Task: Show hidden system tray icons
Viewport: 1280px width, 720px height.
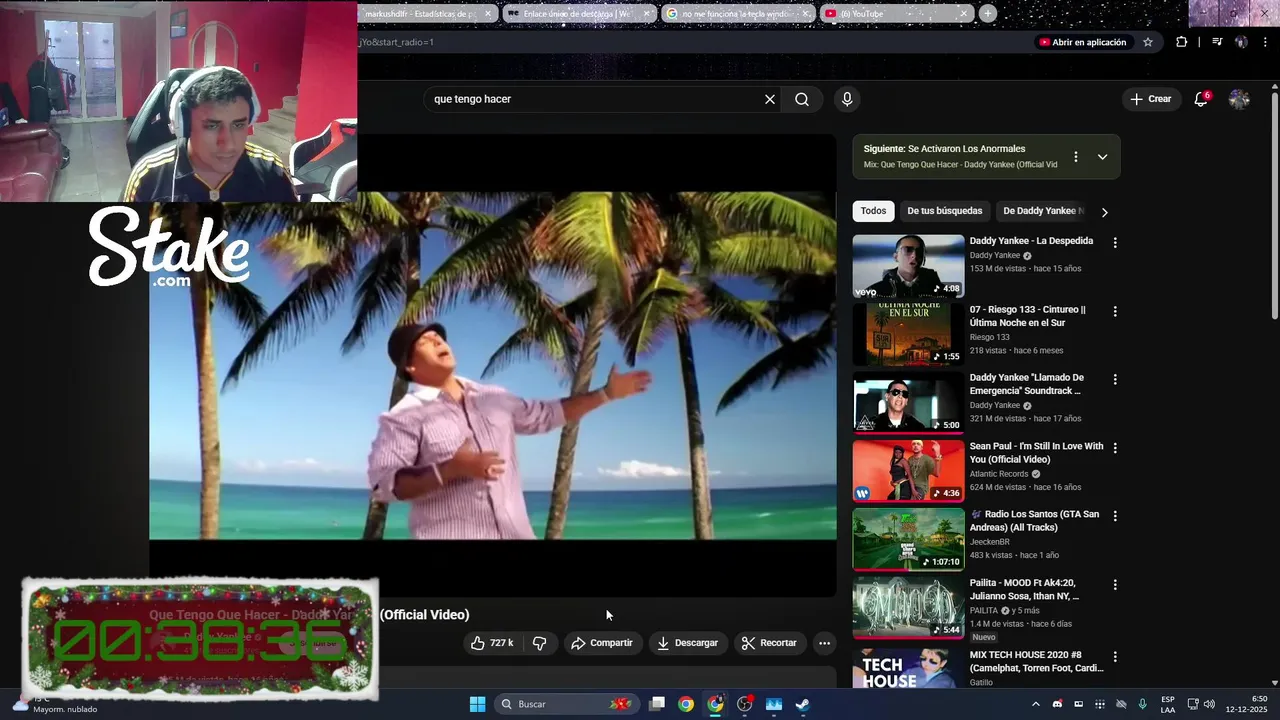Action: coord(1035,704)
